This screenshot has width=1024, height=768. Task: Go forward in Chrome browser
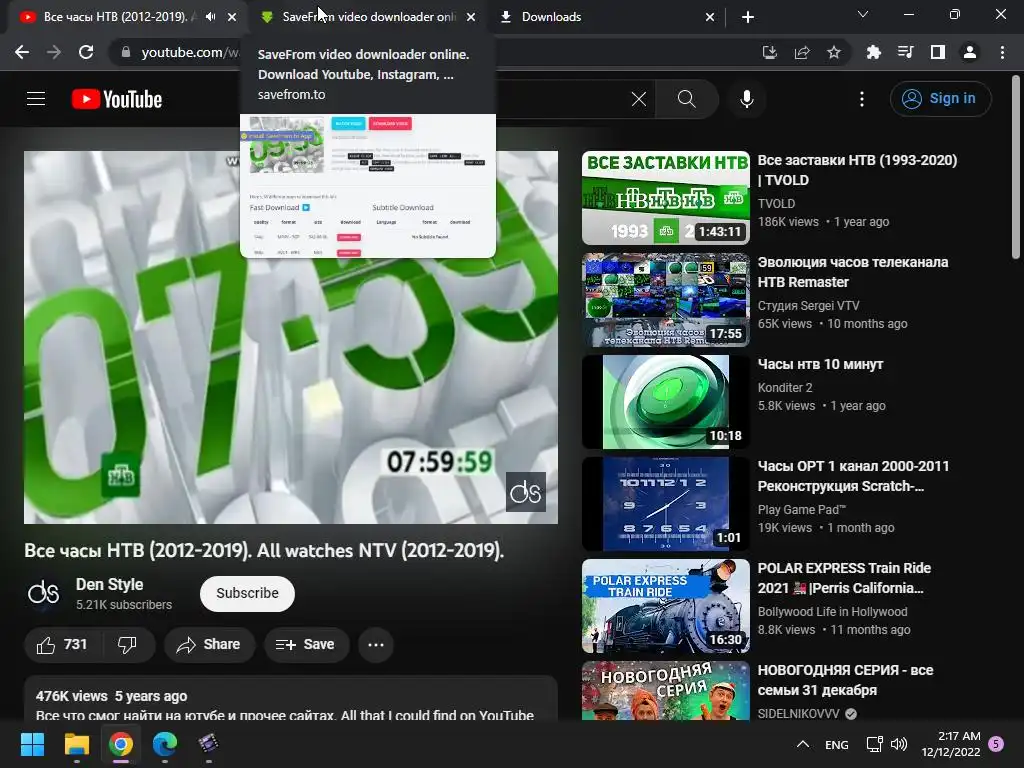coord(54,52)
